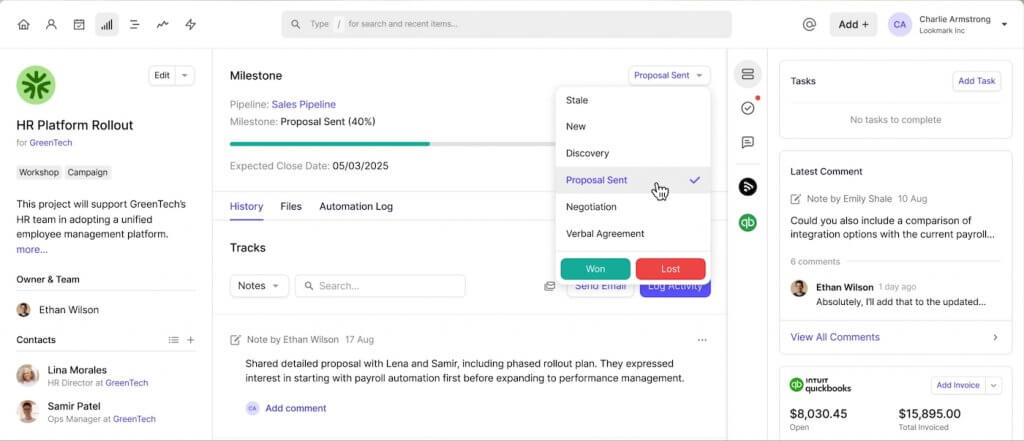Switch to the Files tab
This screenshot has width=1024, height=441.
(291, 206)
